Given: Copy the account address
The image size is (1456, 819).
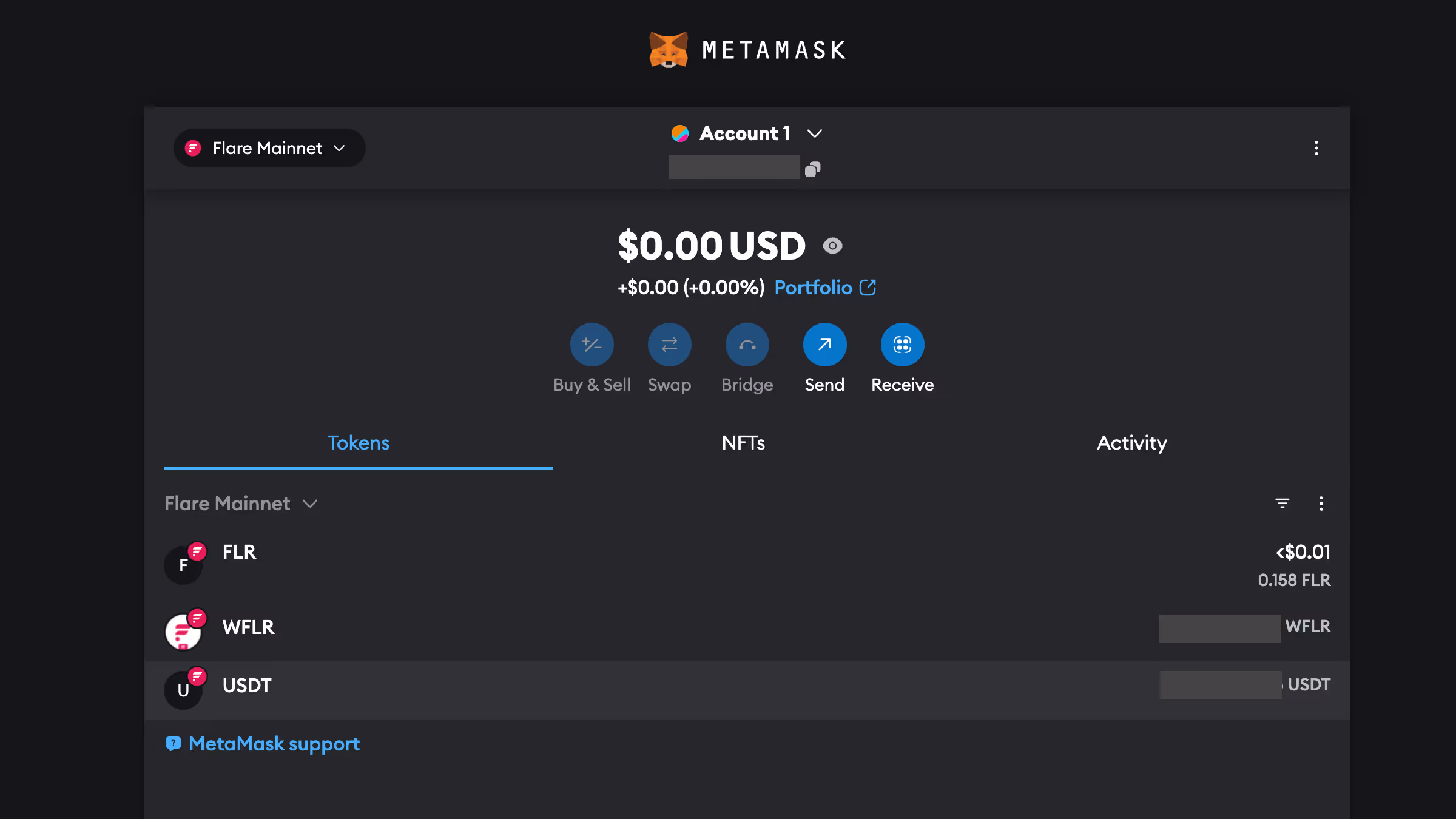Looking at the screenshot, I should coord(812,169).
